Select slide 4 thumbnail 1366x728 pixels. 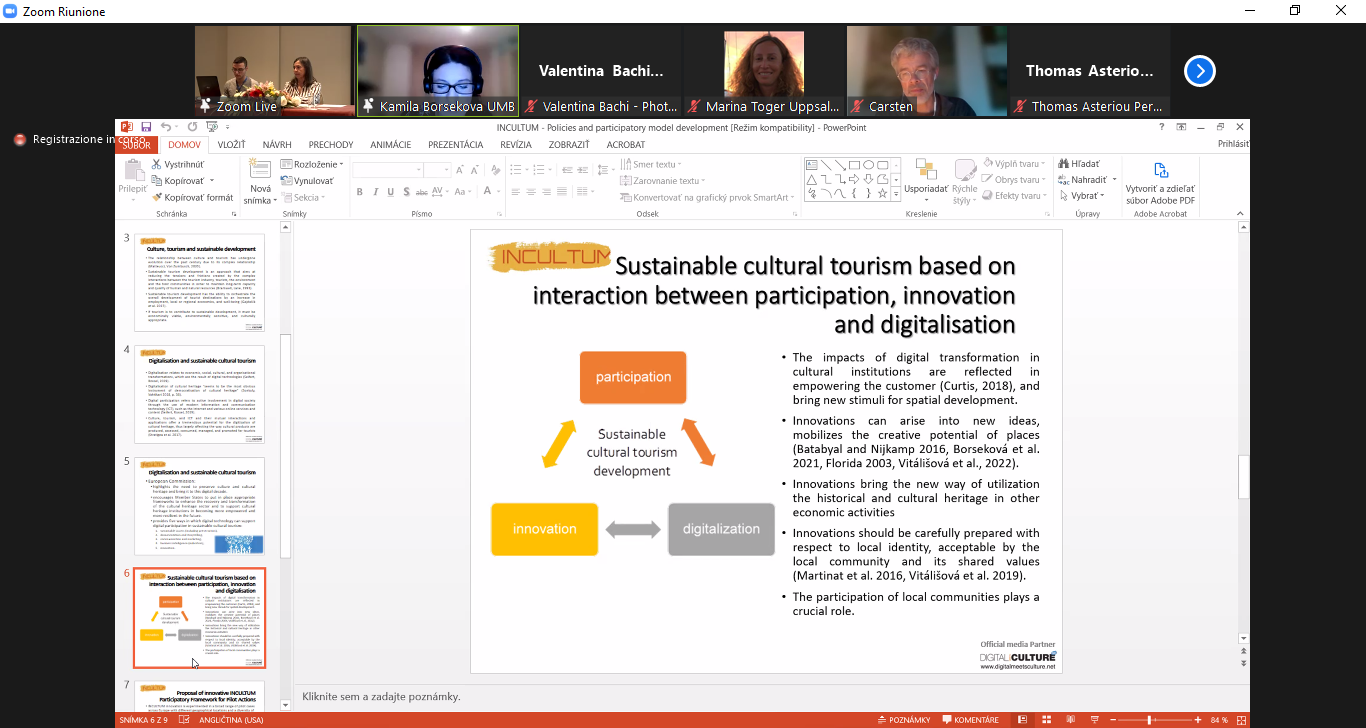click(199, 394)
